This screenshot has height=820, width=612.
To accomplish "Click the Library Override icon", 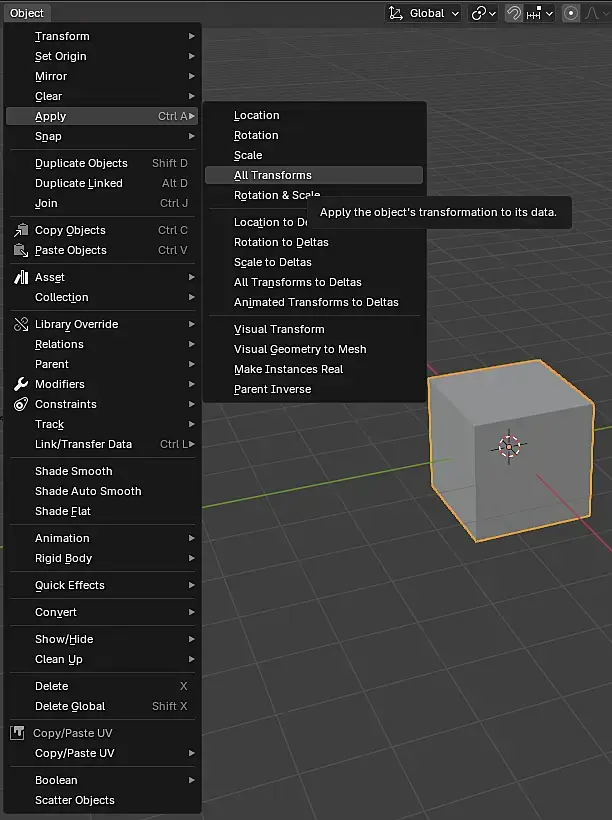I will (21, 324).
